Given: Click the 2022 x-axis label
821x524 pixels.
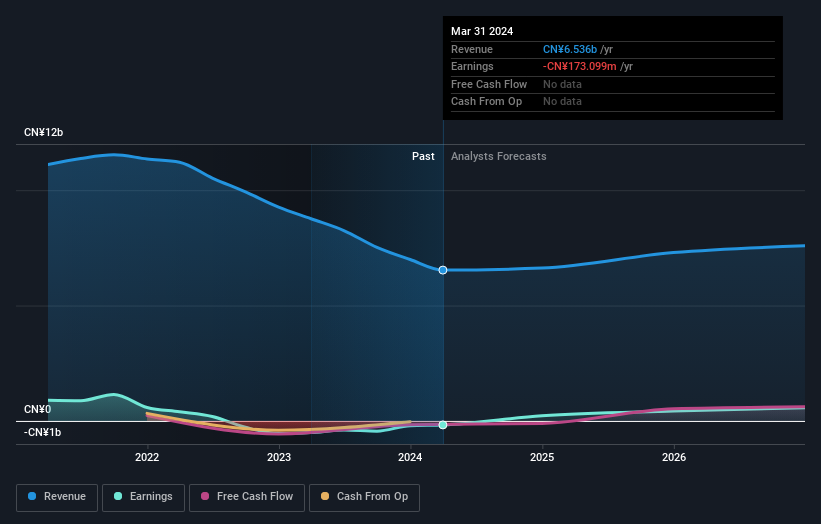Looking at the screenshot, I should 147,458.
